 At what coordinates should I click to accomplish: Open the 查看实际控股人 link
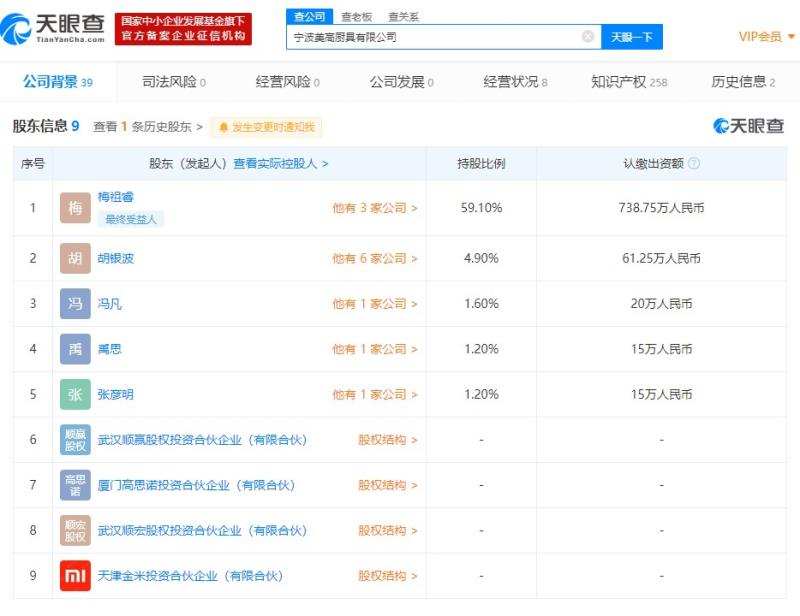coord(275,163)
